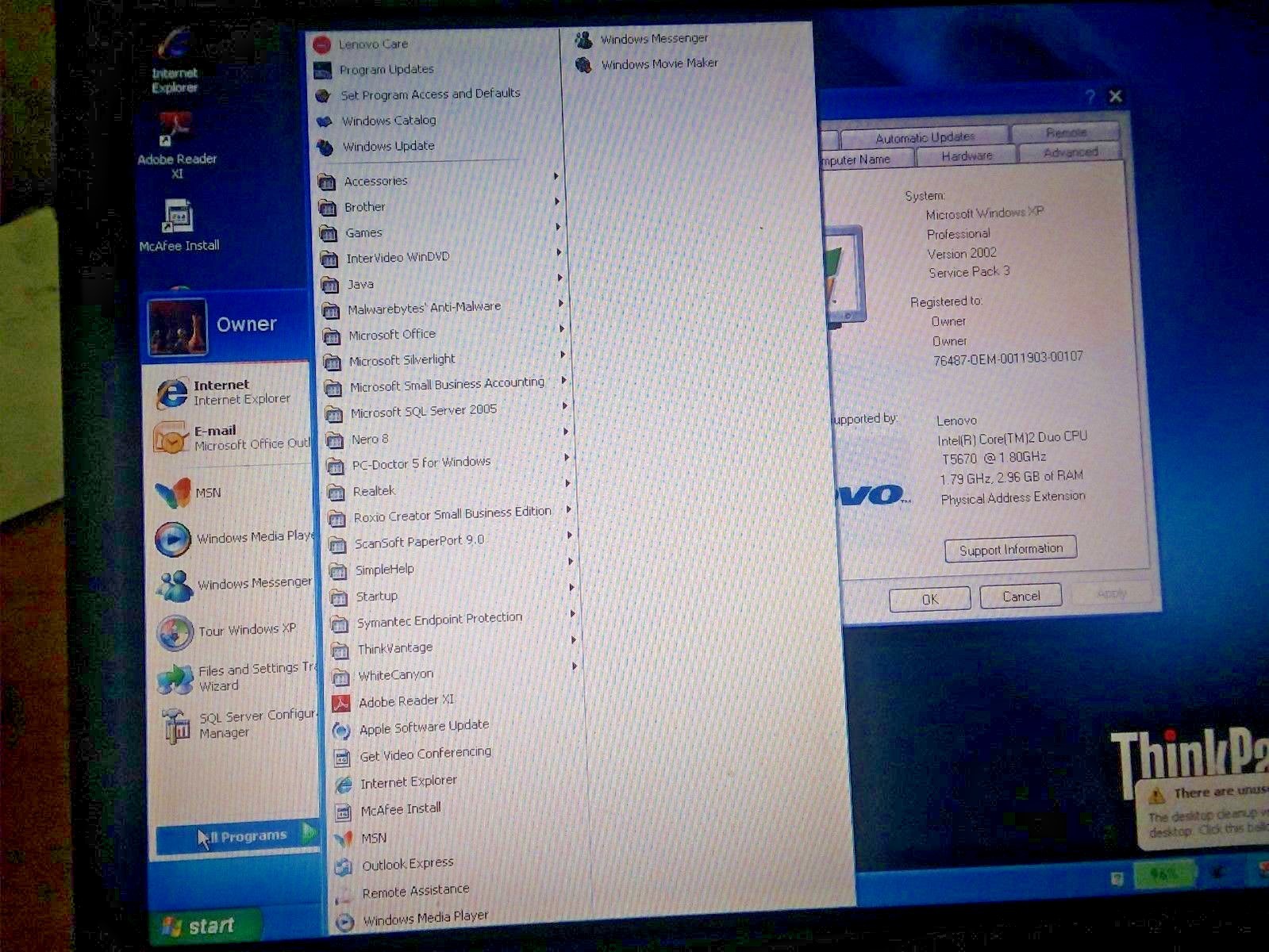This screenshot has height=952, width=1269.
Task: Switch to the Computer Name tab
Action: coord(863,159)
